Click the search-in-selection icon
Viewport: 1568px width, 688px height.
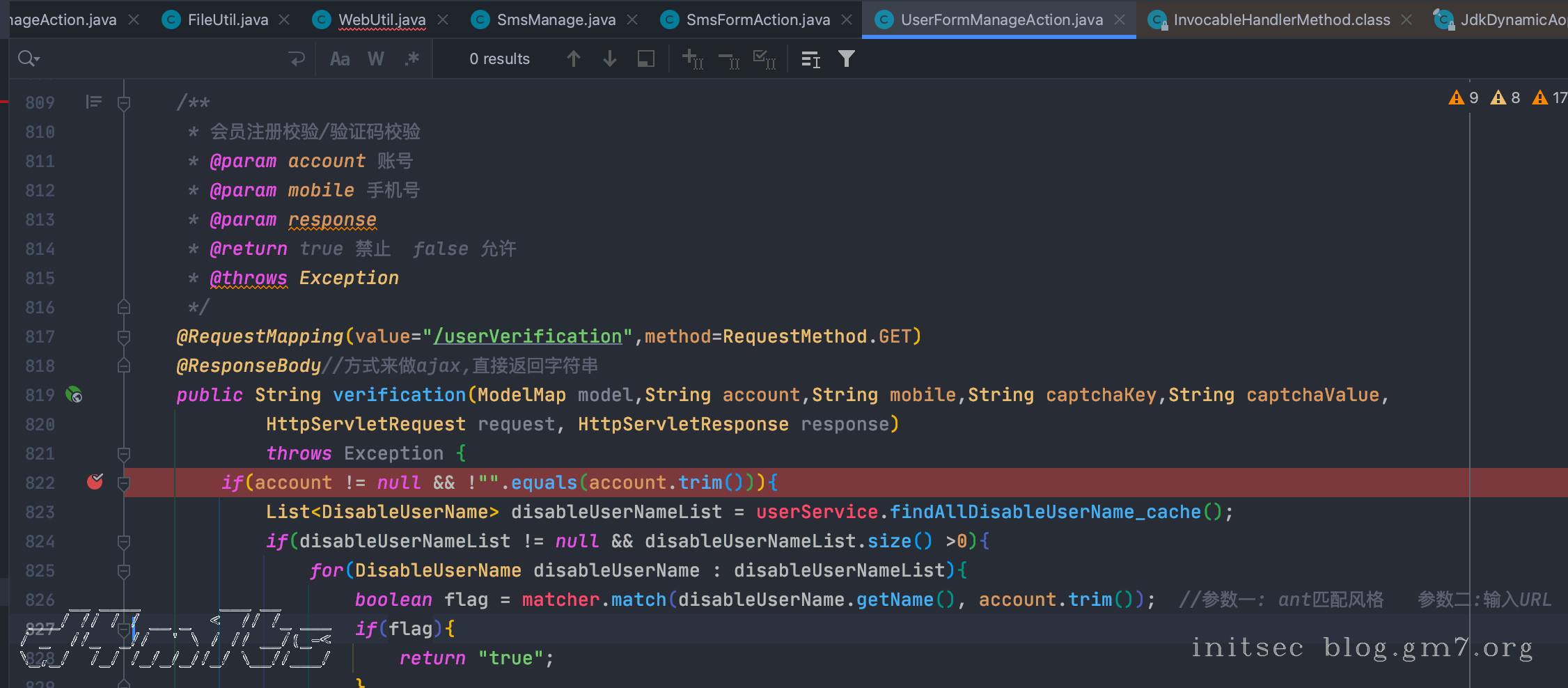pyautogui.click(x=645, y=59)
